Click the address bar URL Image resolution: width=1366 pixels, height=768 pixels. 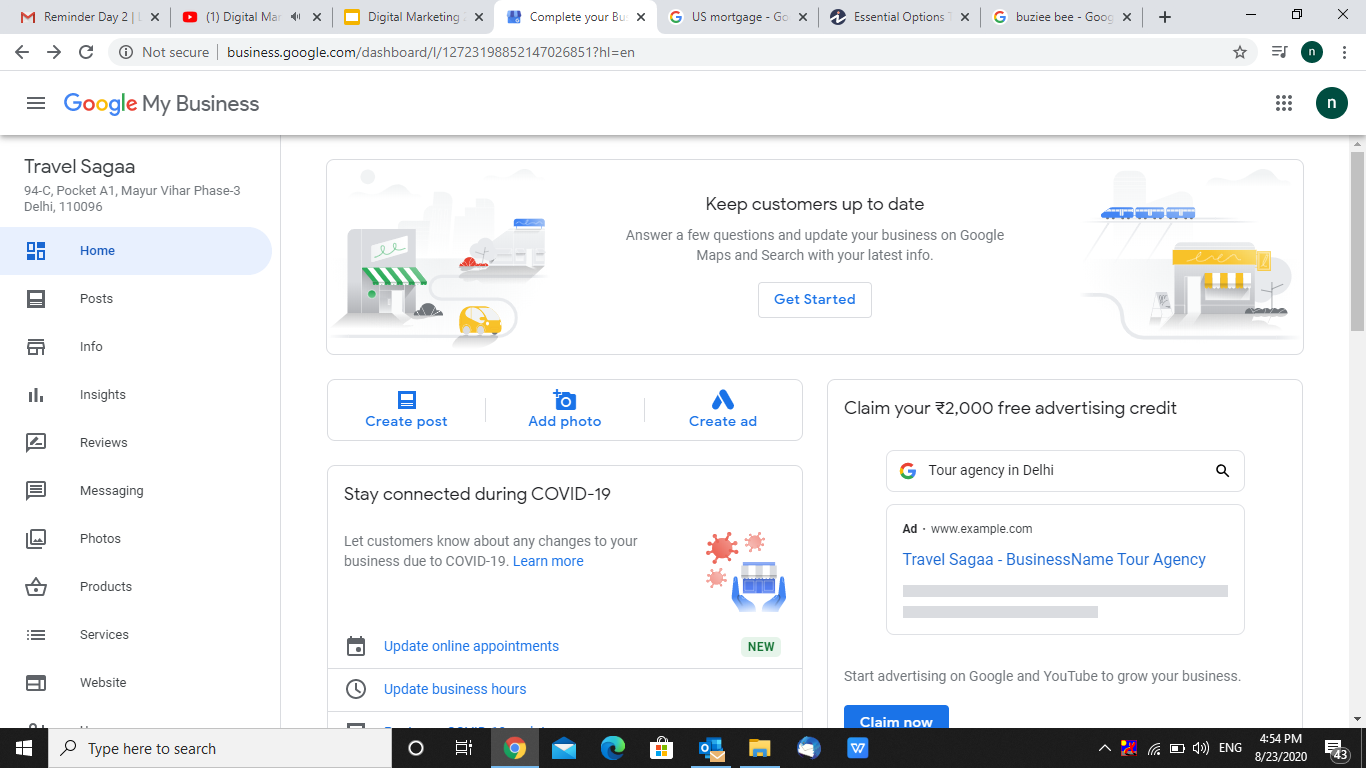tap(431, 52)
